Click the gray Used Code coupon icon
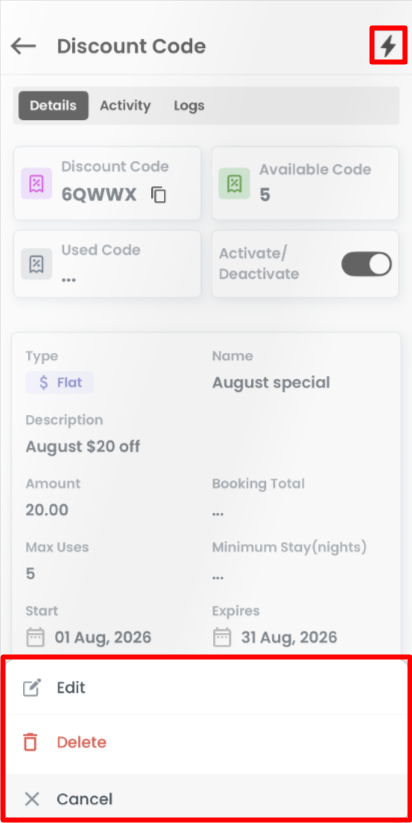 36,263
